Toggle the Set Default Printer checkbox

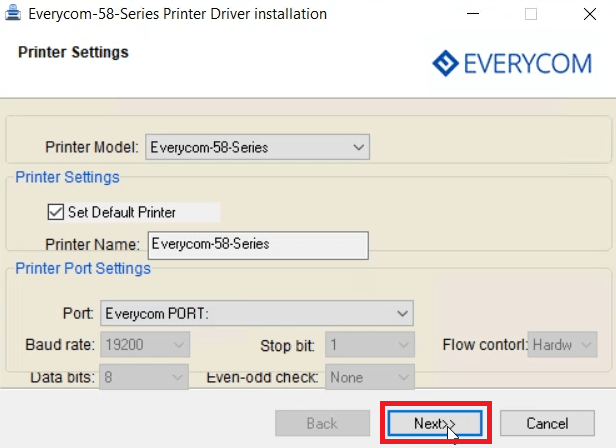(x=55, y=212)
